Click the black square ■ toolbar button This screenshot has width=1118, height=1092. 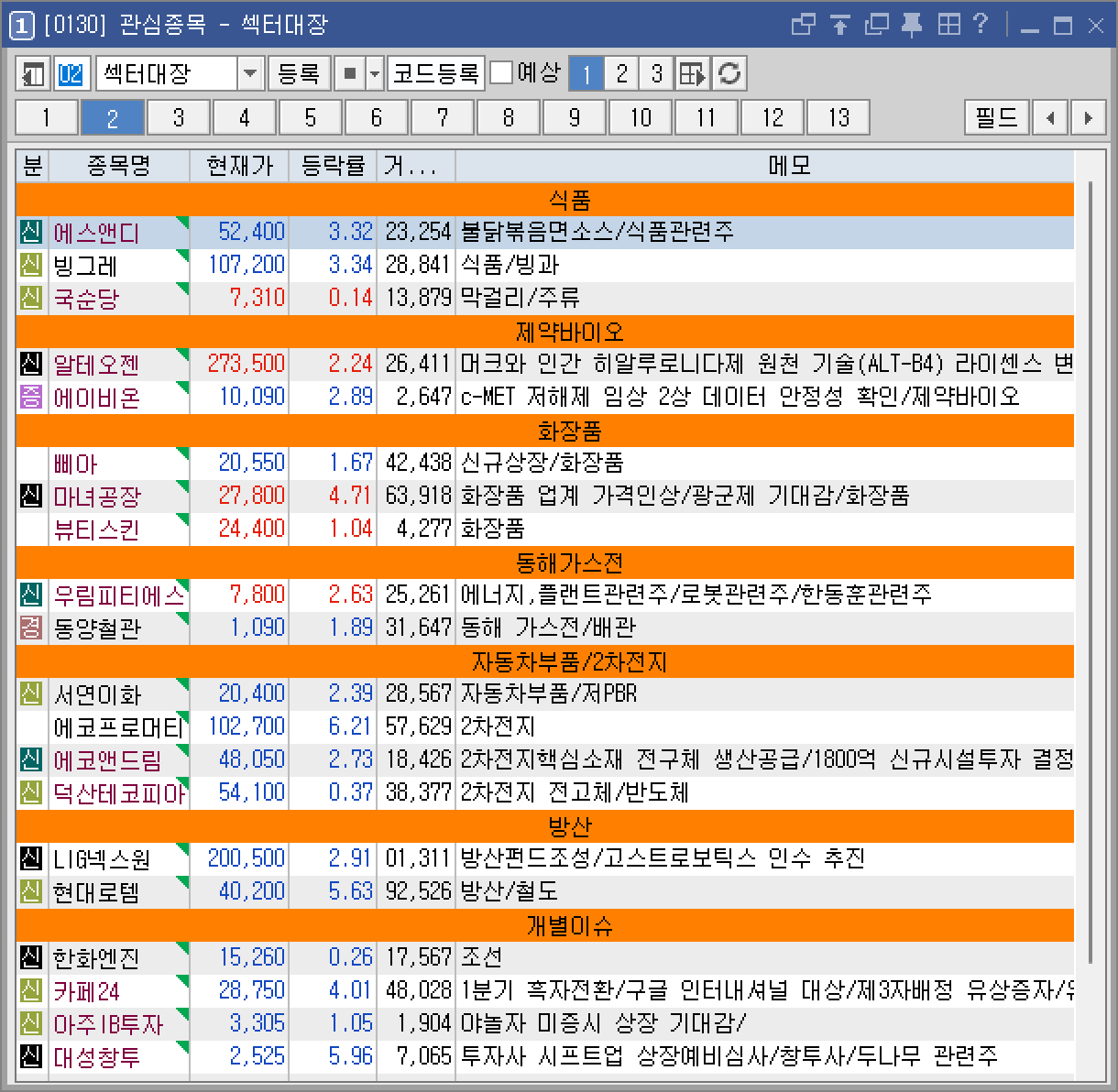349,74
